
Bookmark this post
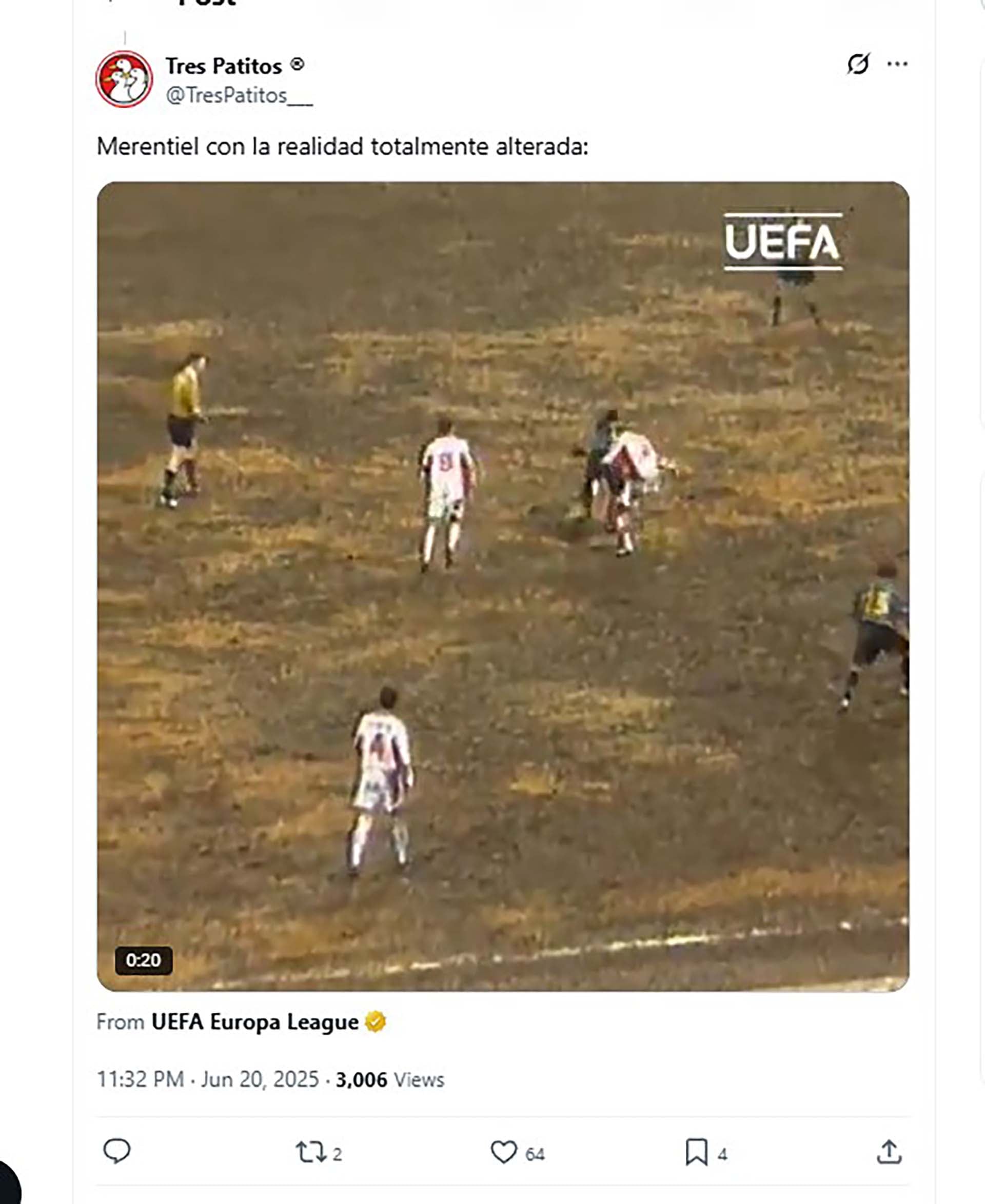tap(696, 1152)
